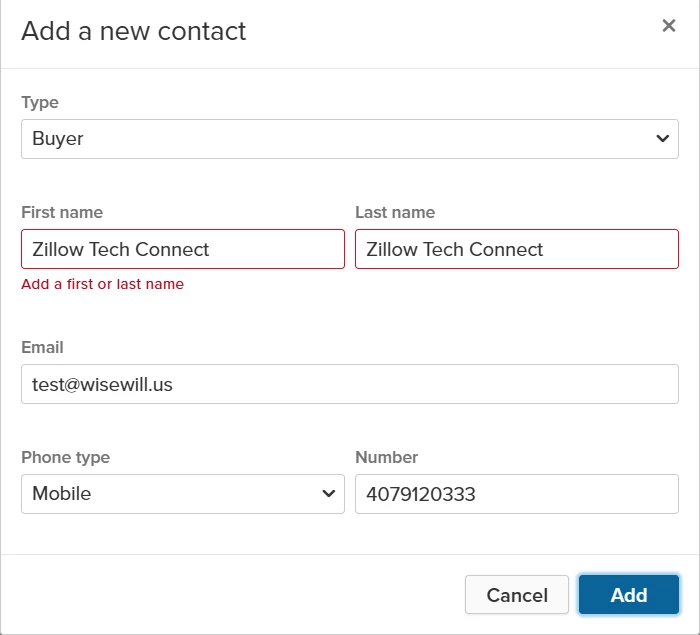Select the test@wisewill.us email text
Viewport: 700px width, 635px height.
(102, 384)
